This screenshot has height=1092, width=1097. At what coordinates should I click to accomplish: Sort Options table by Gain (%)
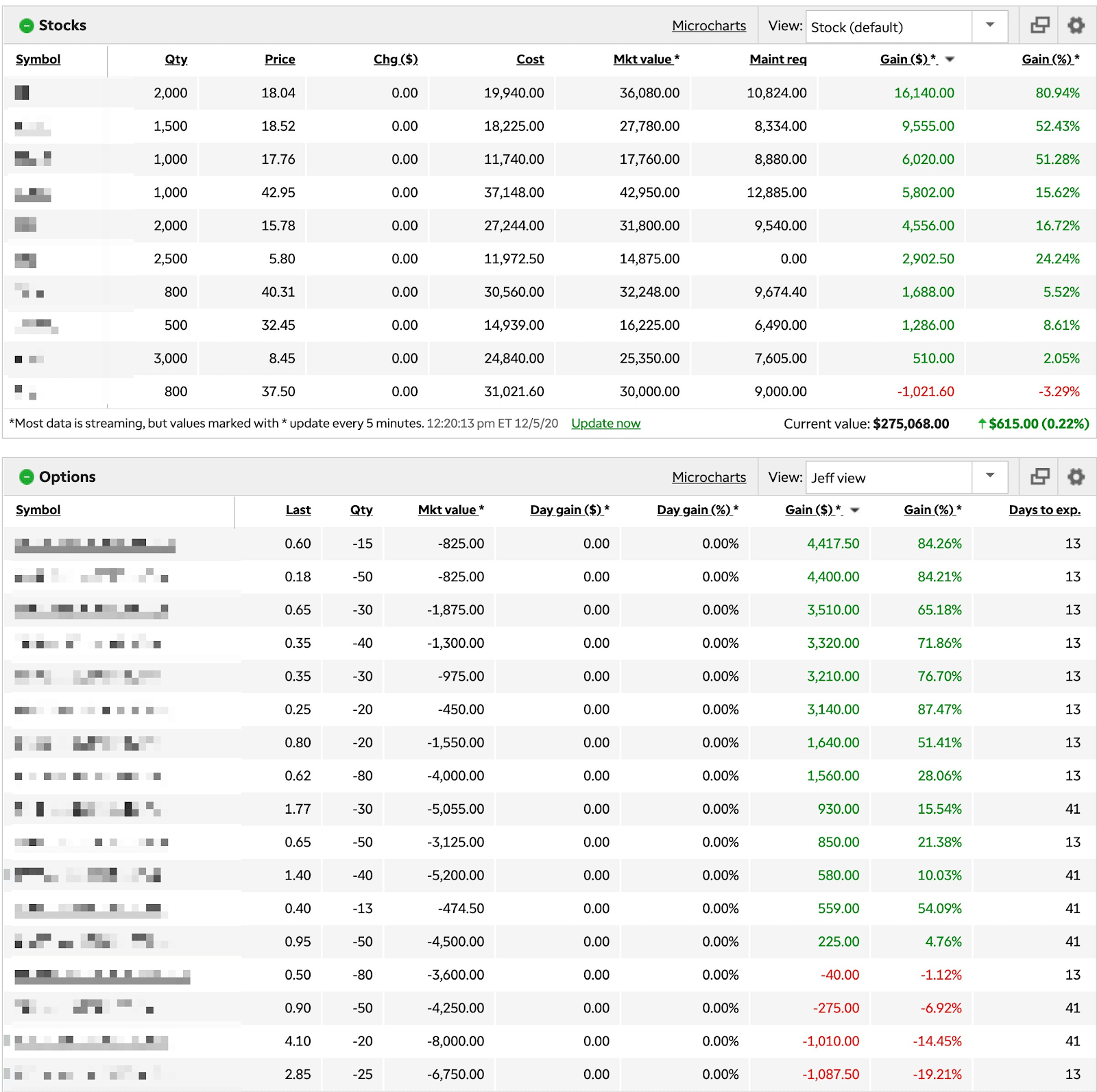932,510
